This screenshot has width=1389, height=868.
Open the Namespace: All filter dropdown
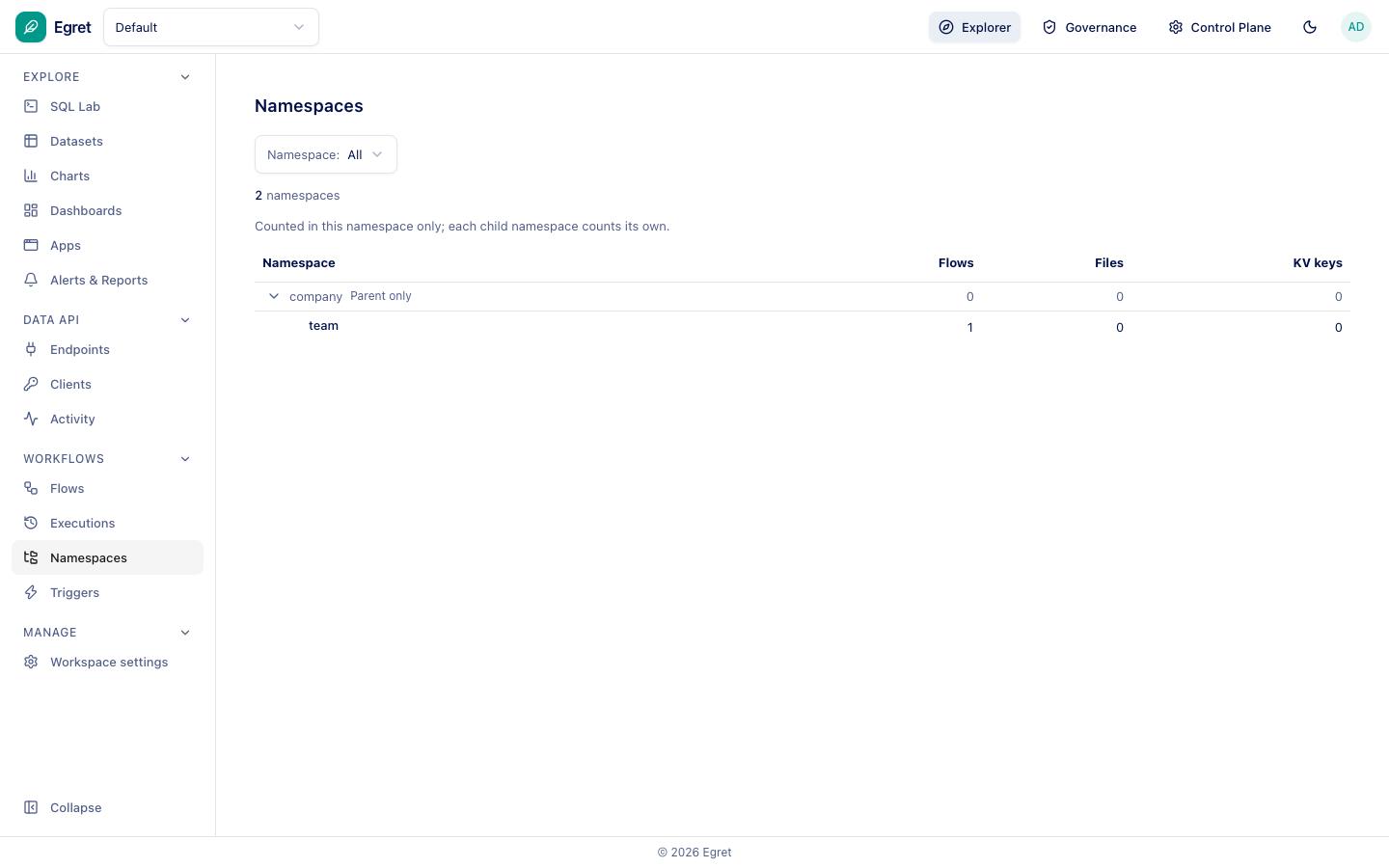[x=326, y=154]
